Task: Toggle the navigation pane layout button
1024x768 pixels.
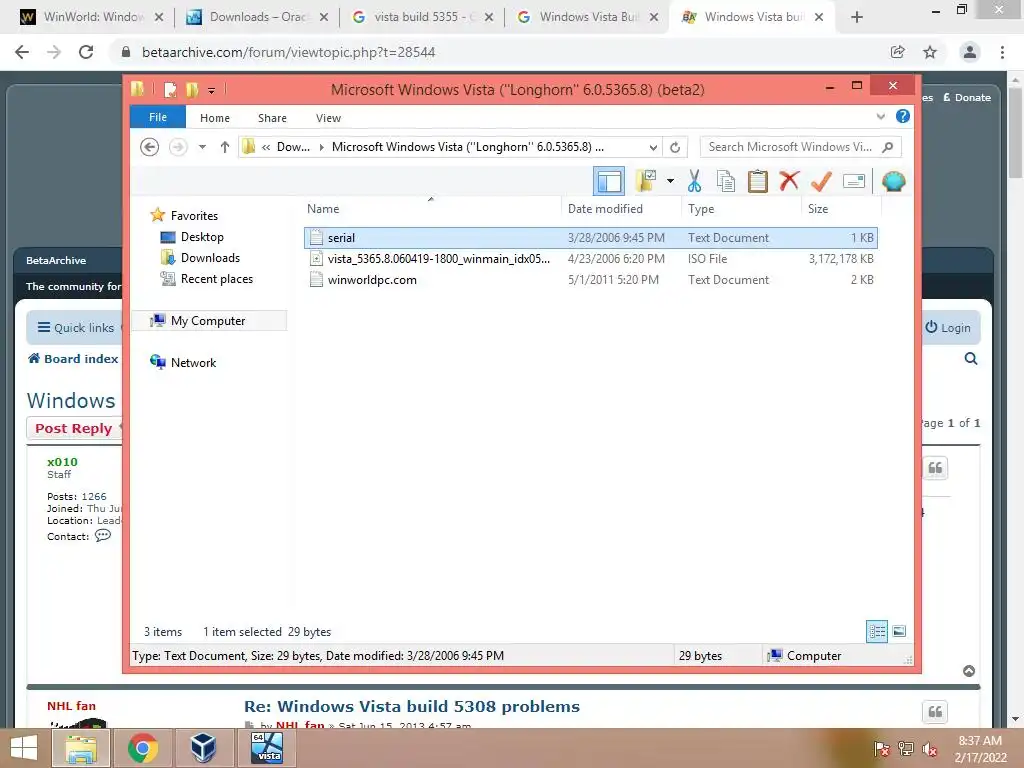Action: pos(609,181)
